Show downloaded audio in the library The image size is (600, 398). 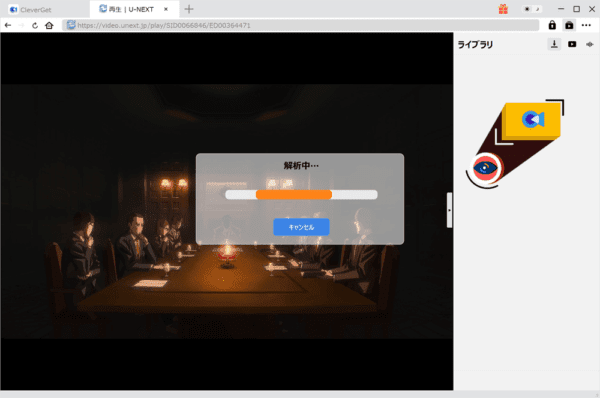click(590, 44)
